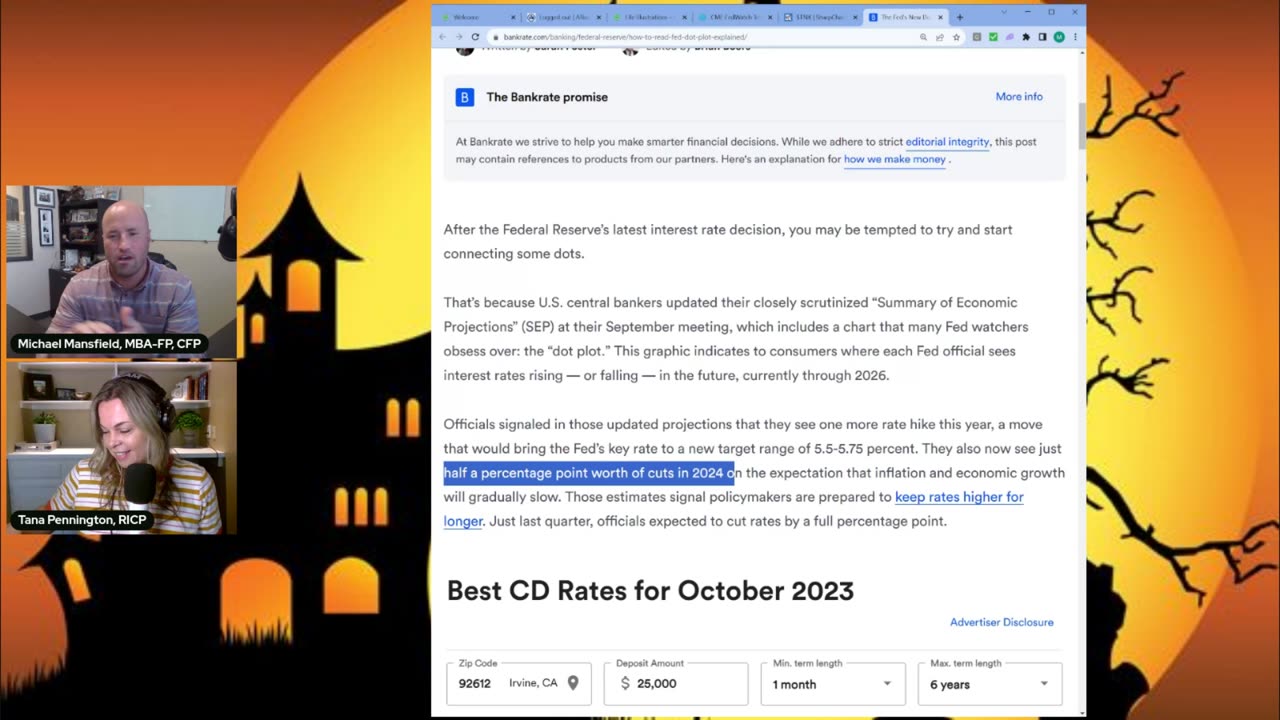Click the page vertical scrollbar thumb
The height and width of the screenshot is (720, 1280).
click(x=1080, y=126)
